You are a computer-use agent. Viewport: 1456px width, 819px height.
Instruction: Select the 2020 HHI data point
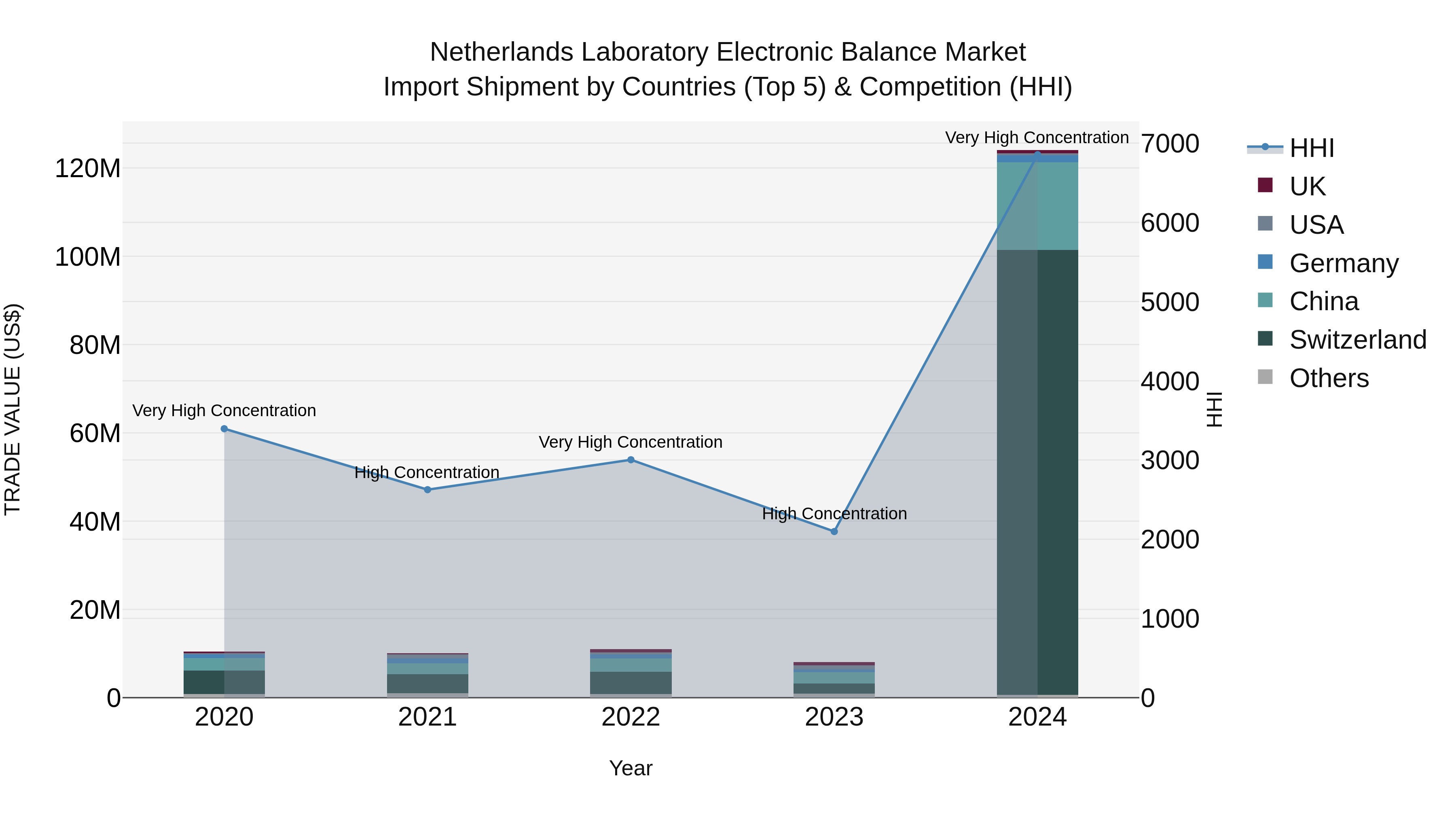pyautogui.click(x=224, y=429)
